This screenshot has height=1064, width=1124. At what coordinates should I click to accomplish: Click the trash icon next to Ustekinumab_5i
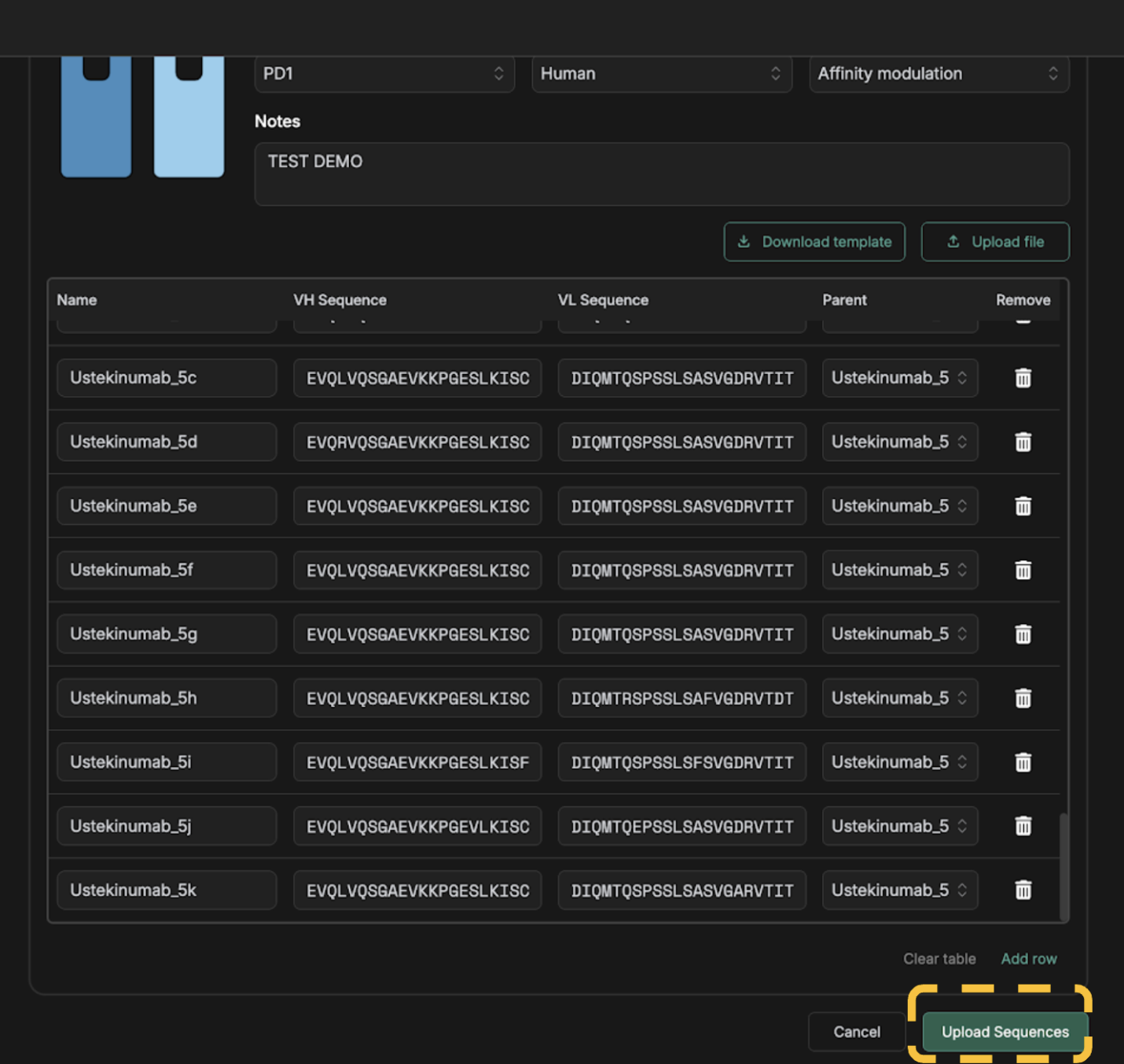(x=1023, y=762)
